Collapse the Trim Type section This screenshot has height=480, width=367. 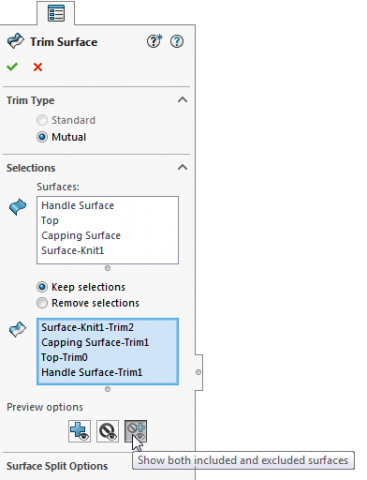182,100
